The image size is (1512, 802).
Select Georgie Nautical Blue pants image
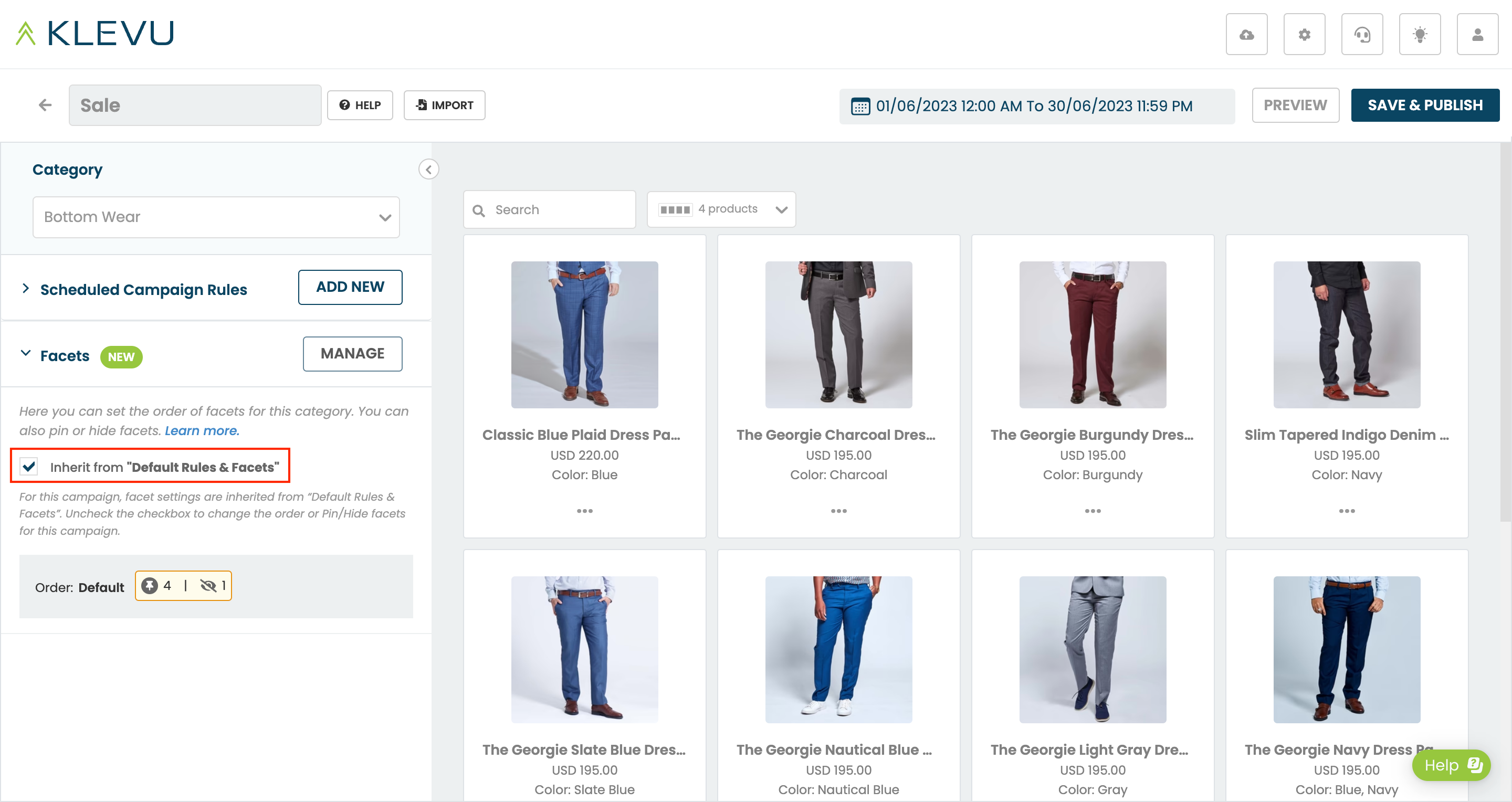[x=839, y=650]
